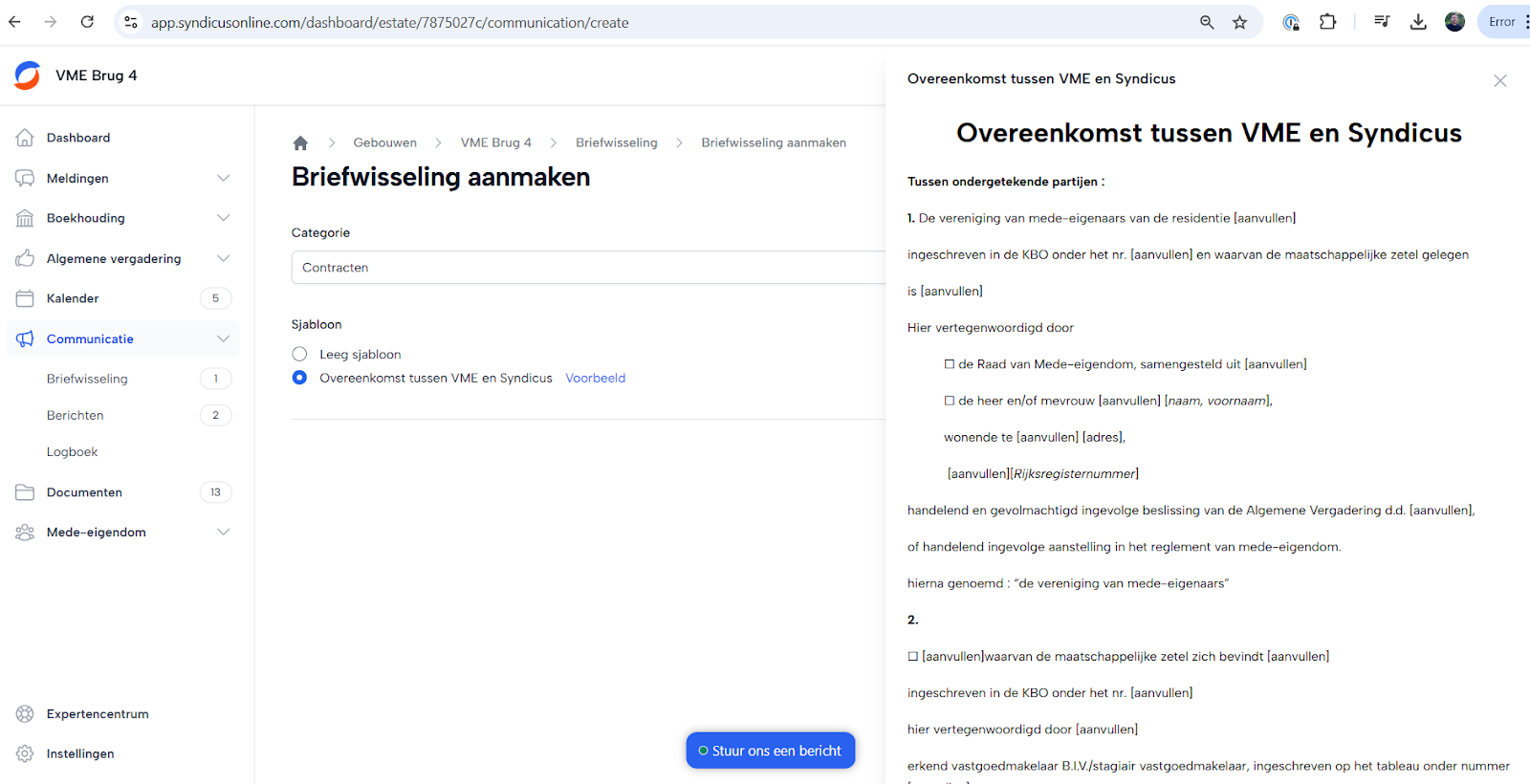Open Dashboard via its house icon

pos(25,138)
